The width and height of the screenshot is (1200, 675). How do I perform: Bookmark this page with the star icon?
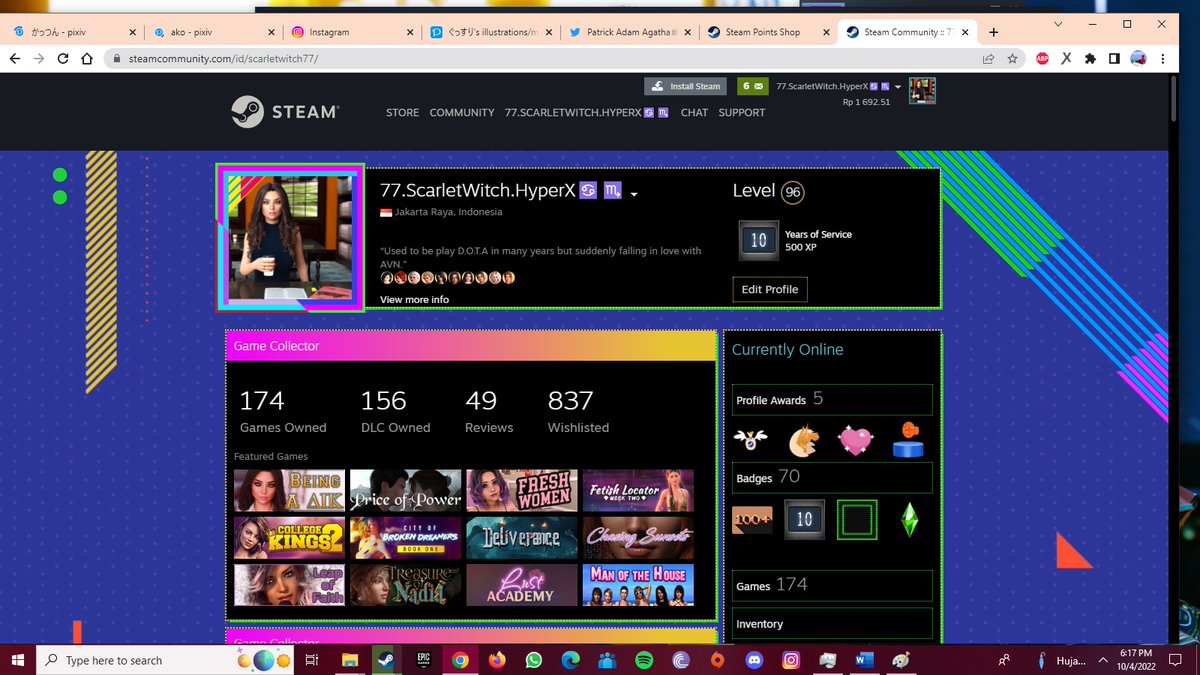tap(1012, 59)
